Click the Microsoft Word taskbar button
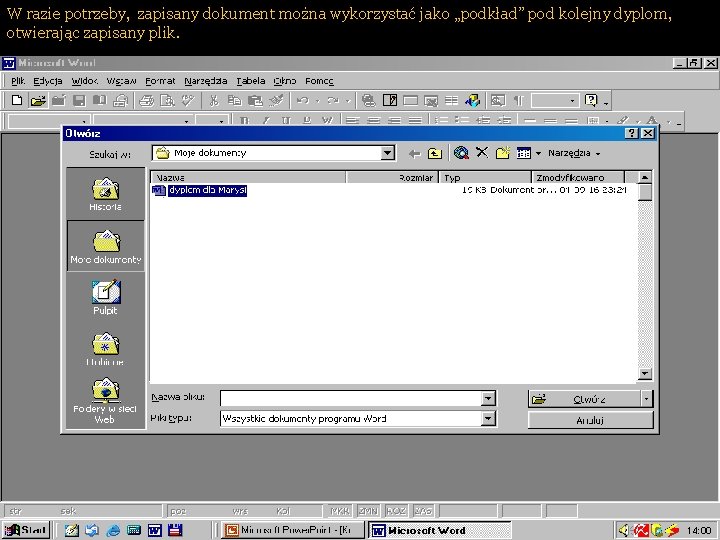The image size is (720, 540). tap(439, 530)
